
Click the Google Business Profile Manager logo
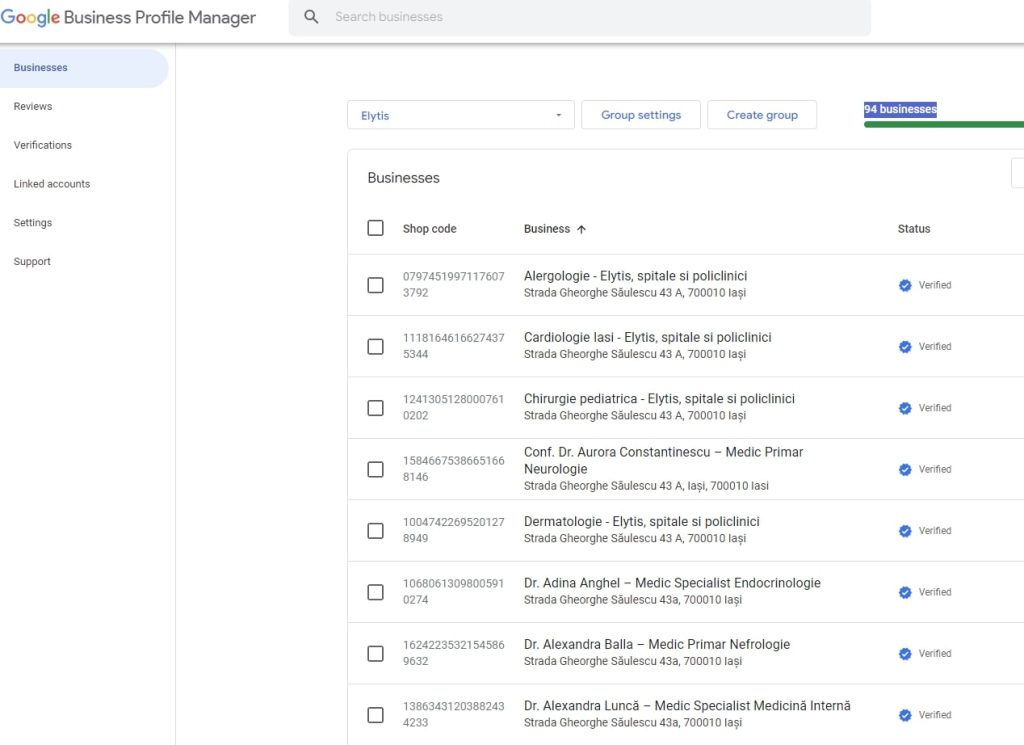tap(128, 18)
